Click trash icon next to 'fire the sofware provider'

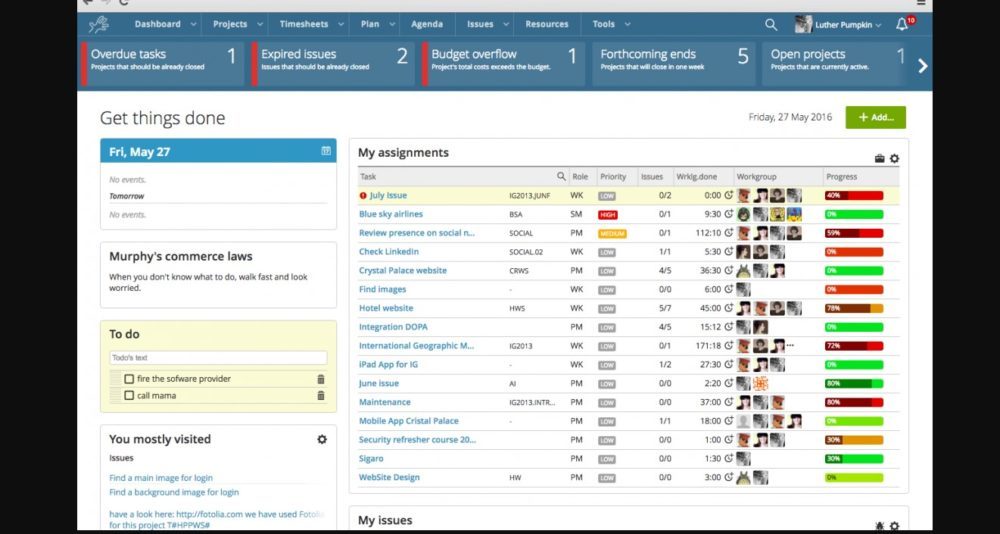point(320,379)
